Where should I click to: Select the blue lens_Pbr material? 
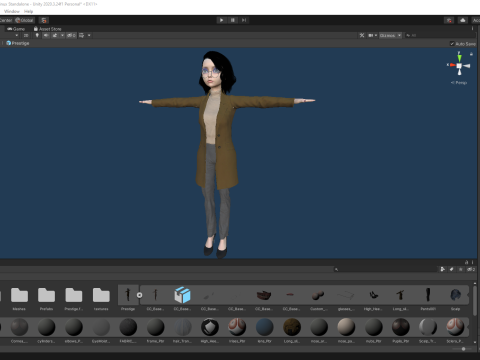point(264,330)
